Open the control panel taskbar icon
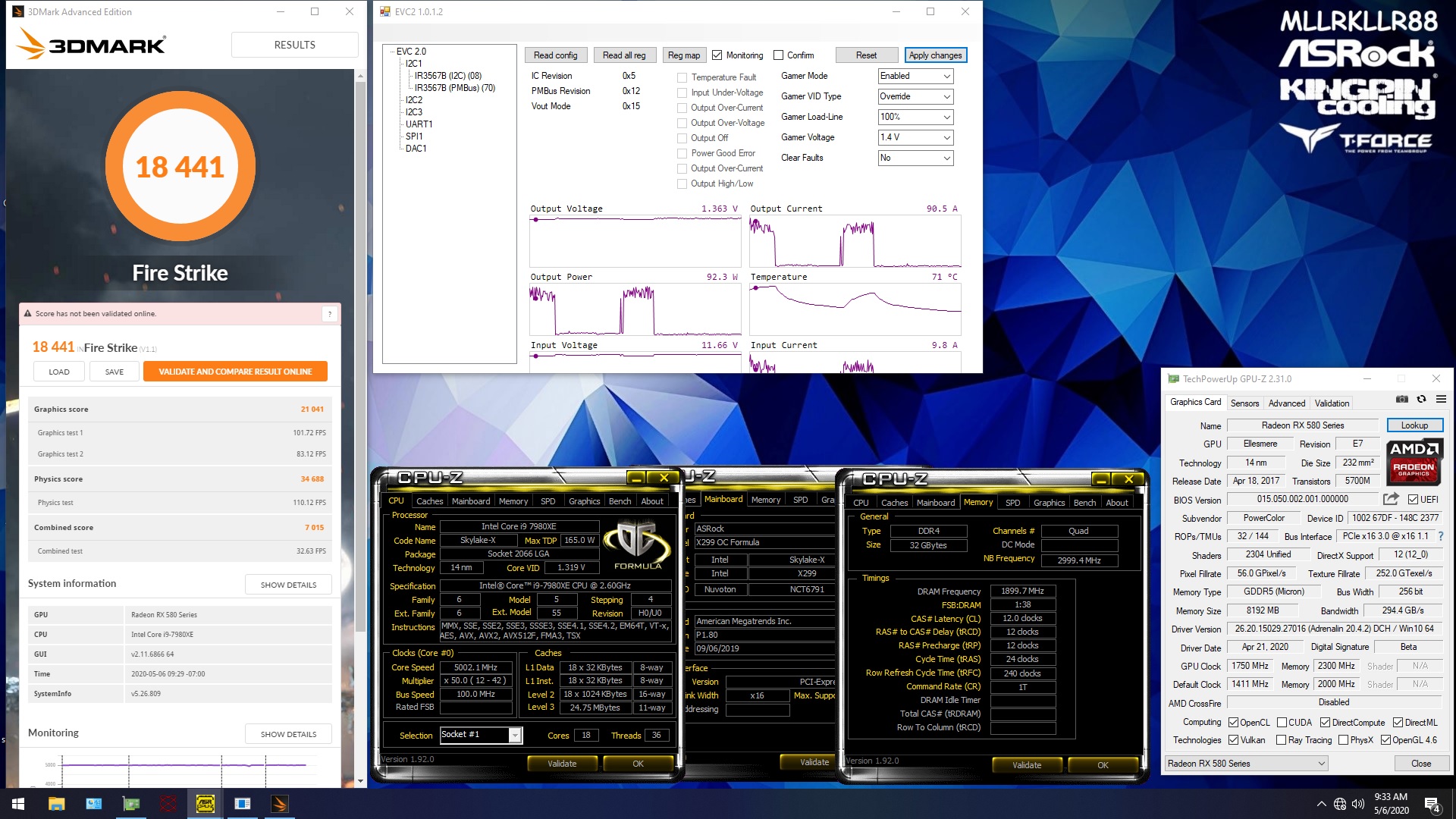The width and height of the screenshot is (1456, 819). (x=94, y=804)
